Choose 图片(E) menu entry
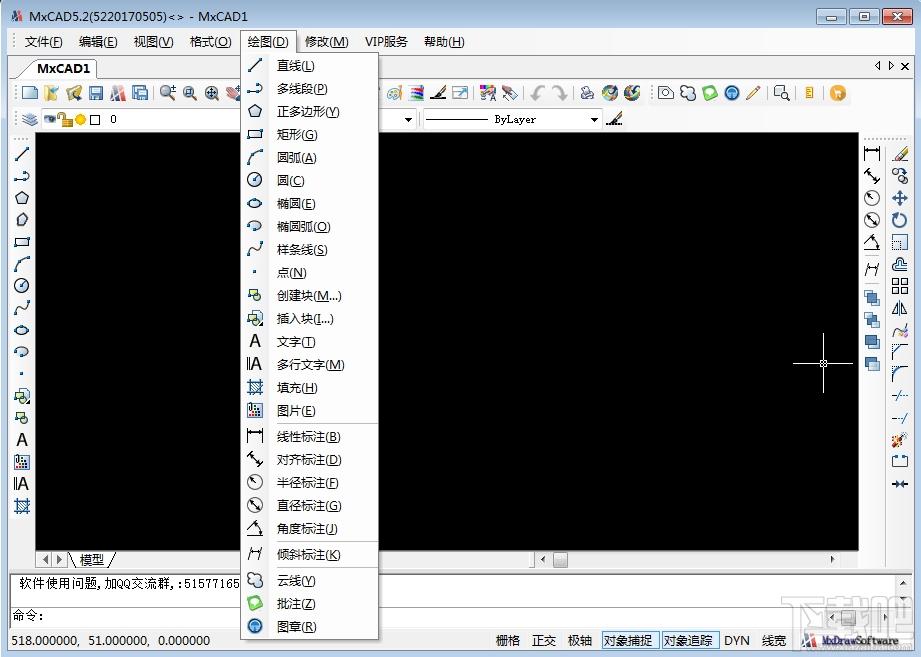921x657 pixels. pos(310,411)
